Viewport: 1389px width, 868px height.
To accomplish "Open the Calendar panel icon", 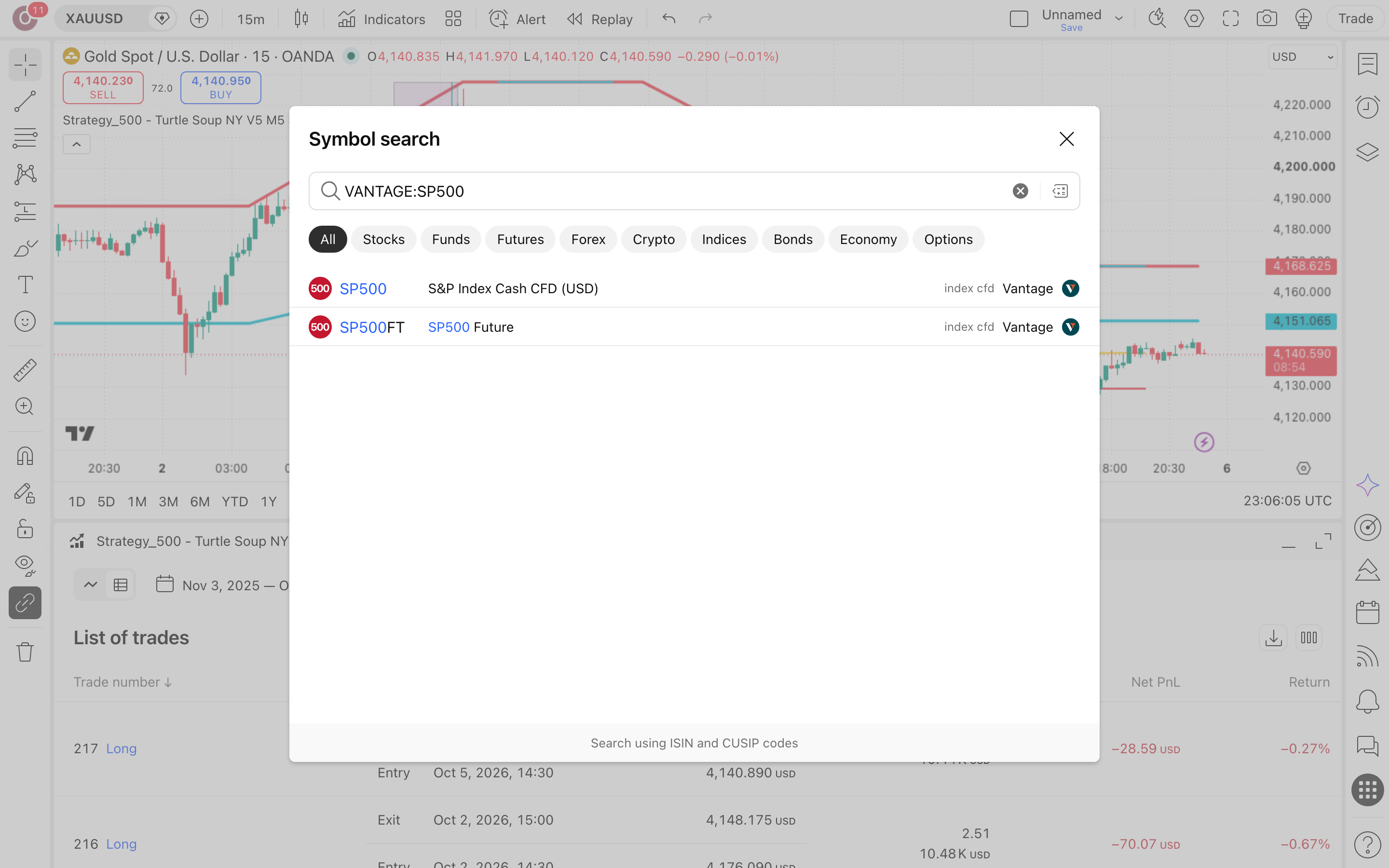I will point(1367,612).
